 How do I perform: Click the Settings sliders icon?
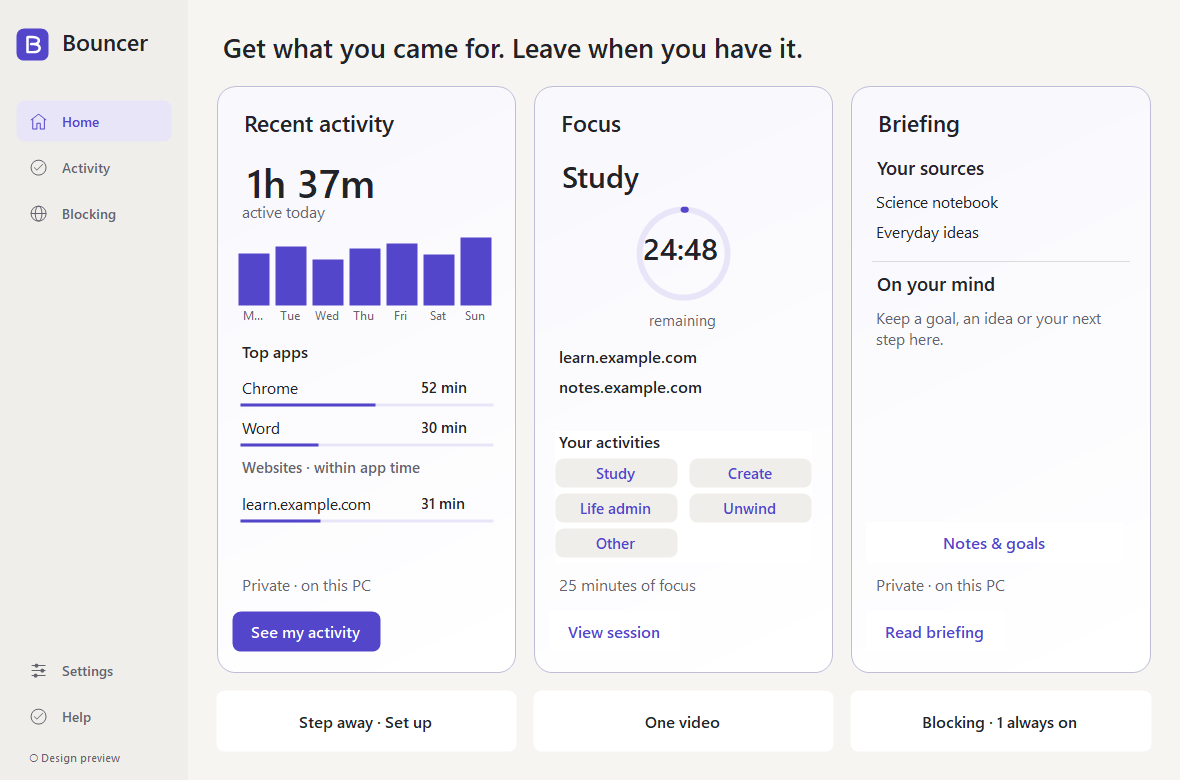38,671
